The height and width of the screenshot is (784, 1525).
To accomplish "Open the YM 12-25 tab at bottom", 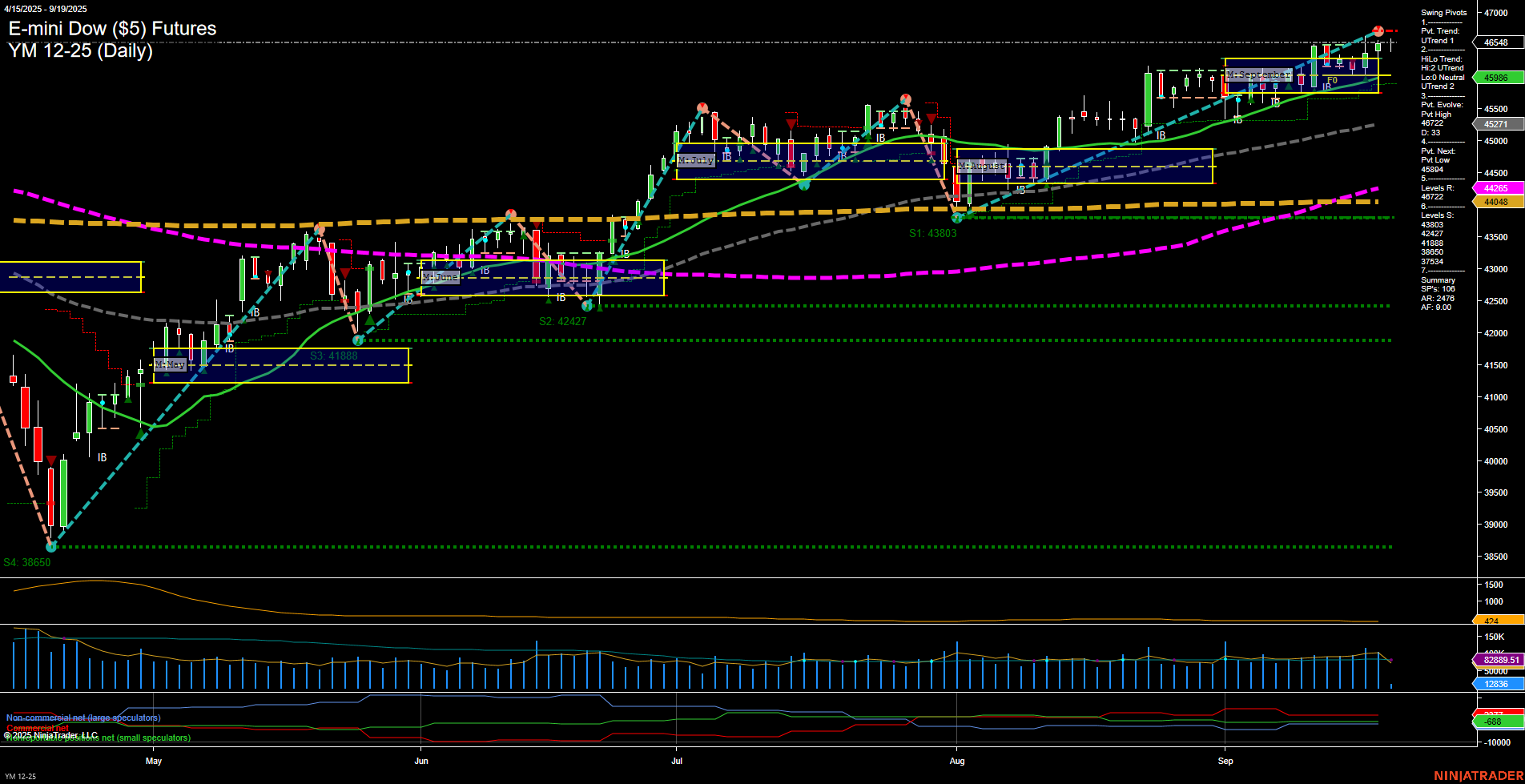I will 20,777.
